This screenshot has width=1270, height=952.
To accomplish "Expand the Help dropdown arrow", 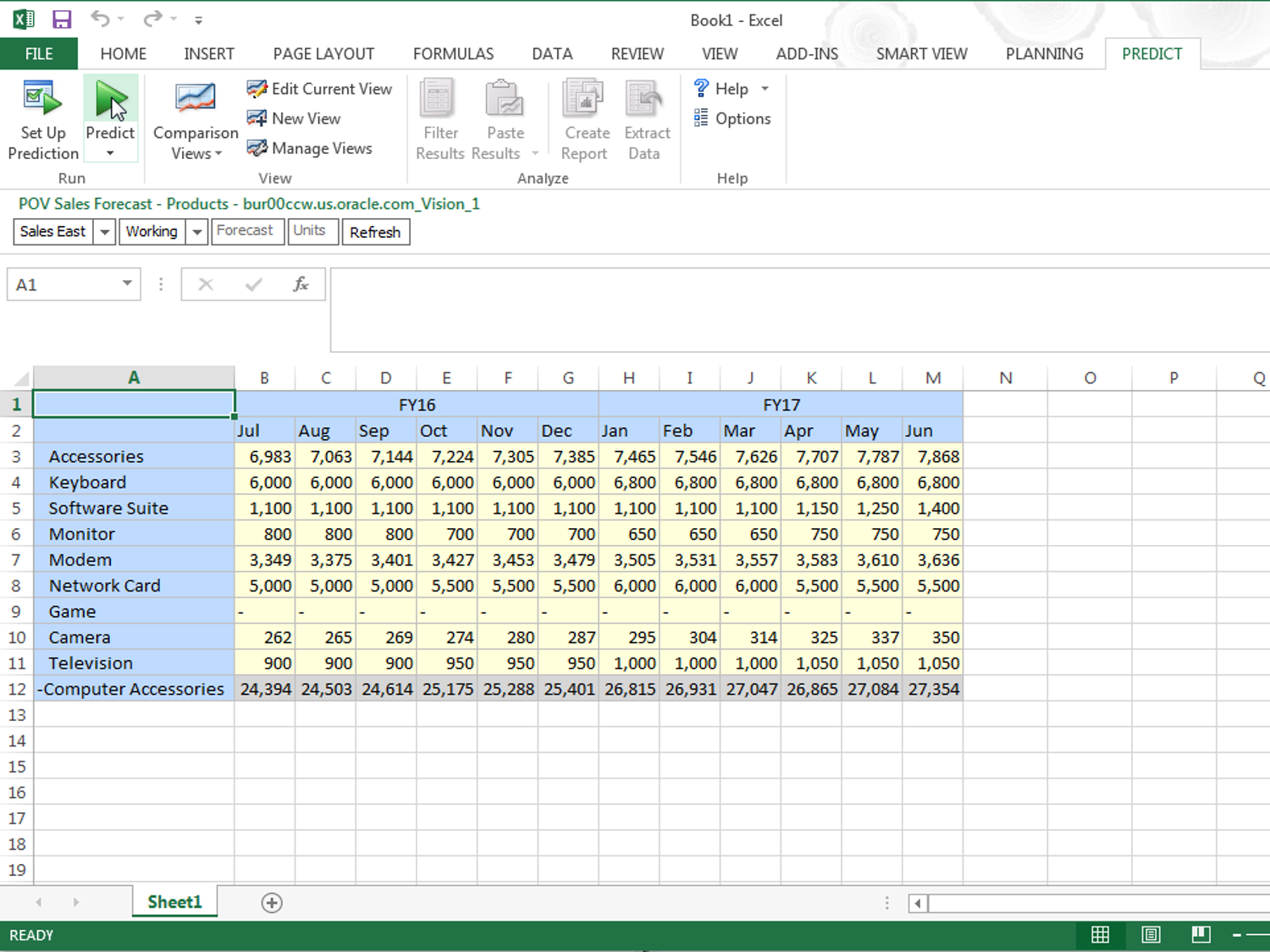I will (765, 89).
